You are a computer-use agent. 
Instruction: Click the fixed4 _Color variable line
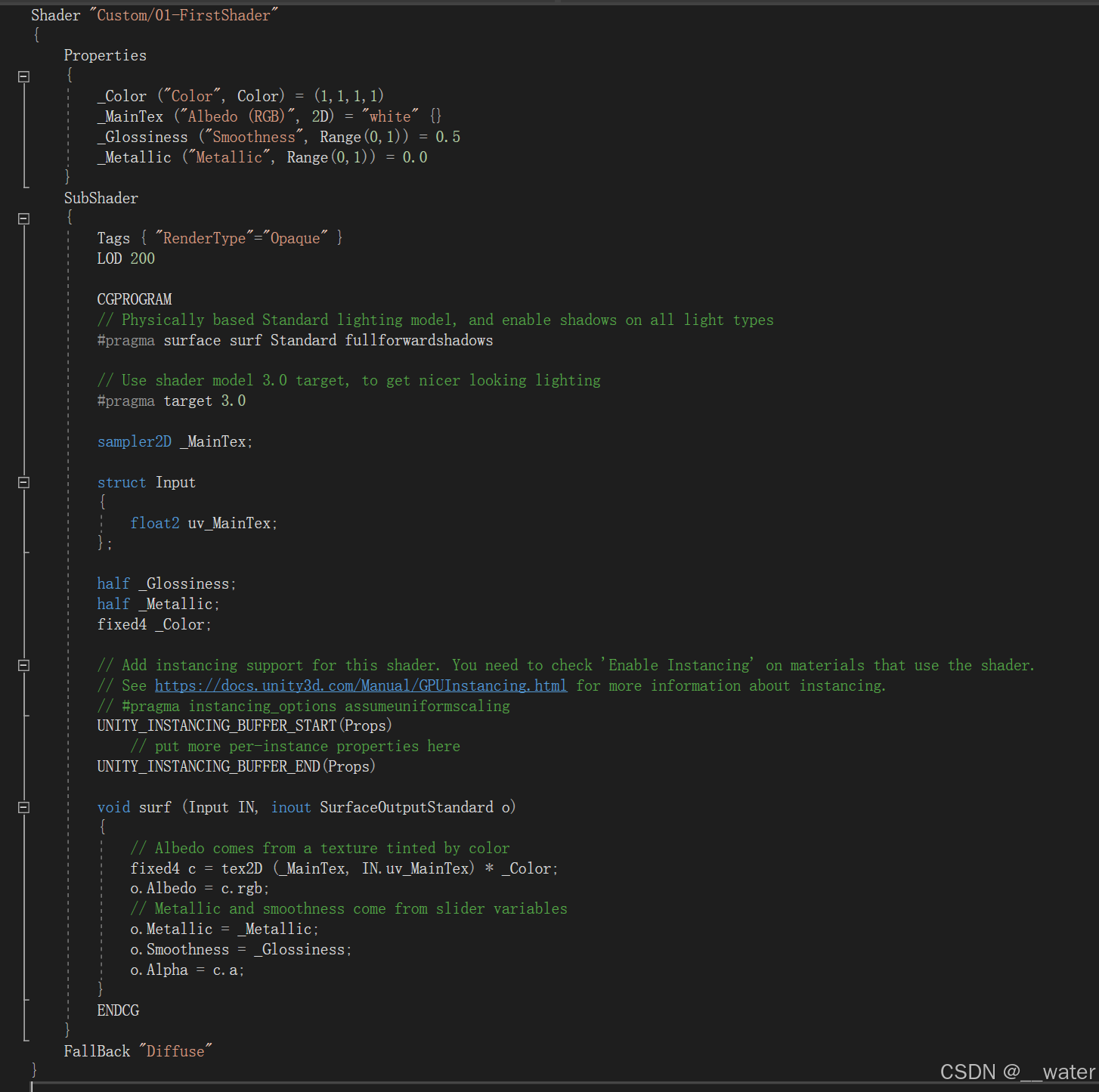click(x=154, y=624)
